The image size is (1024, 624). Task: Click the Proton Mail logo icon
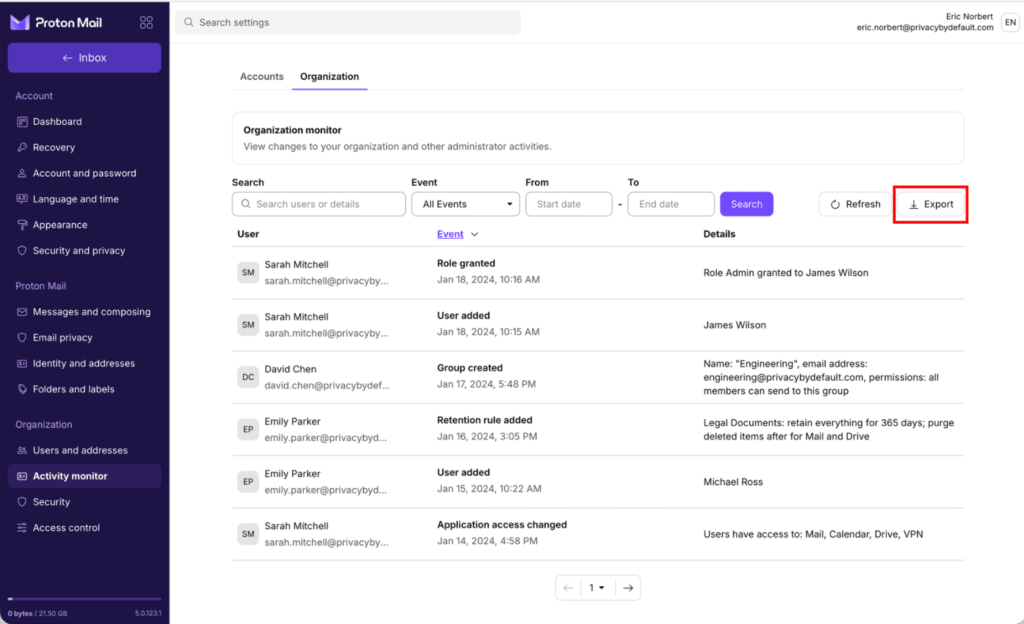[20, 22]
